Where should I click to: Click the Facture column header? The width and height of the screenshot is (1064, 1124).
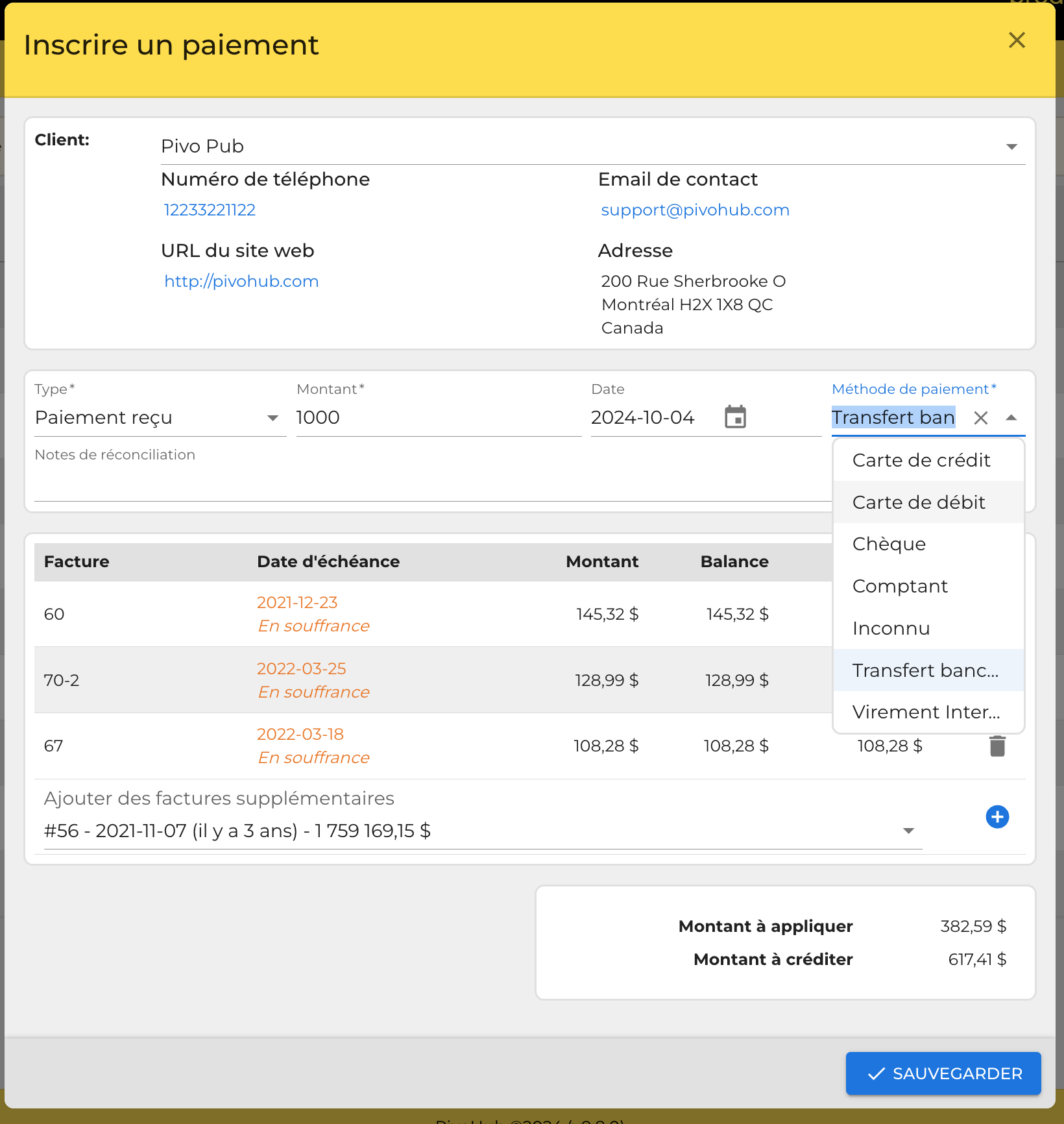coord(77,562)
